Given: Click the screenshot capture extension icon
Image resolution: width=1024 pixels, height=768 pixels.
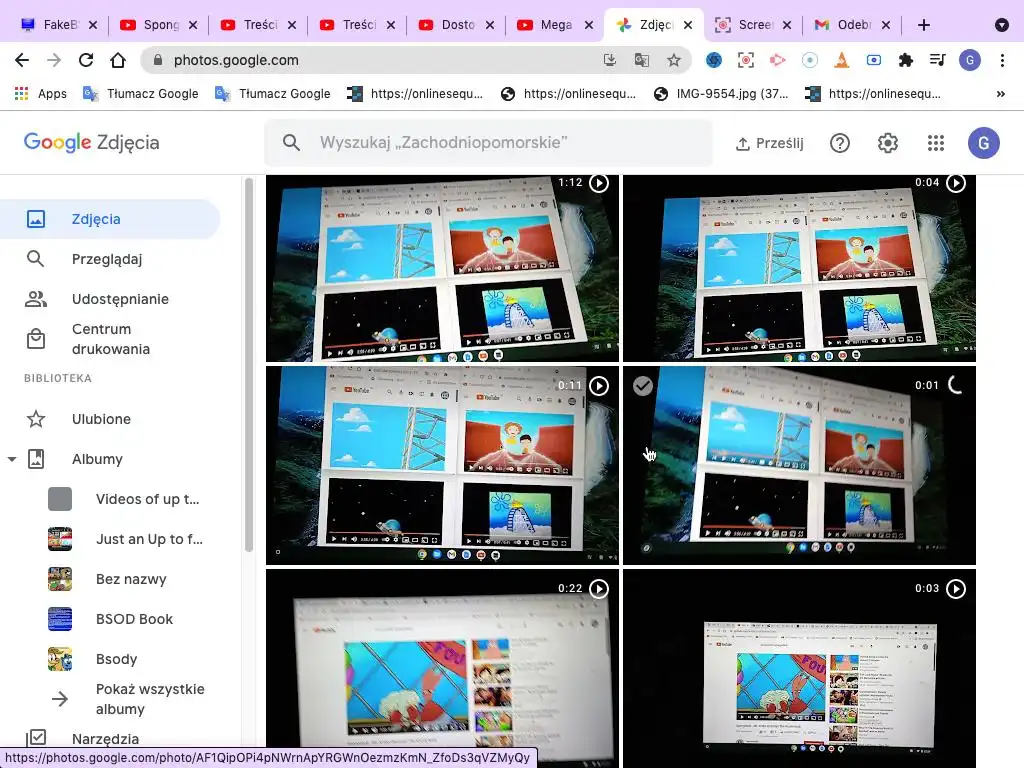Looking at the screenshot, I should click(x=745, y=60).
